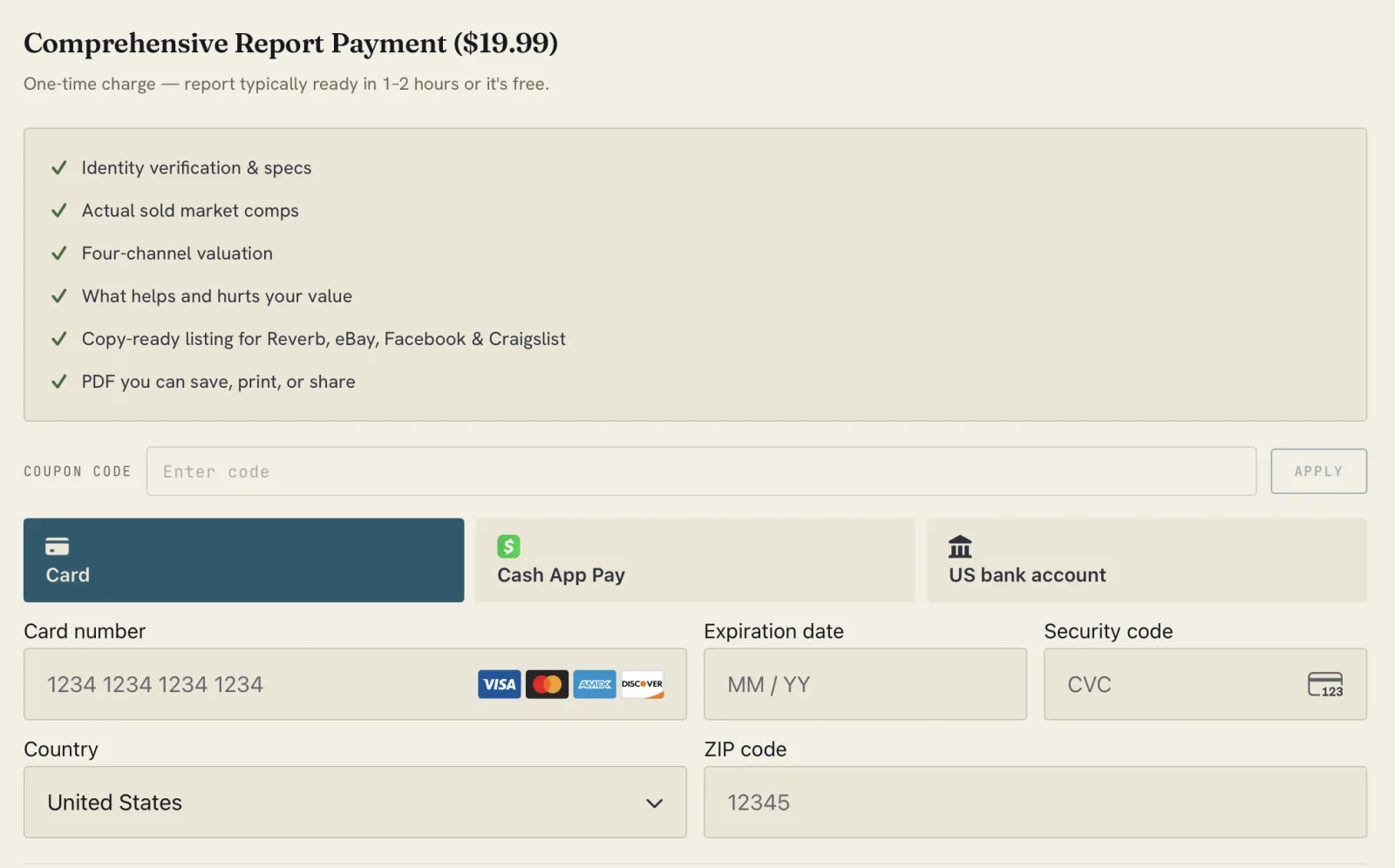Image resolution: width=1395 pixels, height=868 pixels.
Task: Click the checkmark beside Four-channel valuation
Action: [x=59, y=253]
